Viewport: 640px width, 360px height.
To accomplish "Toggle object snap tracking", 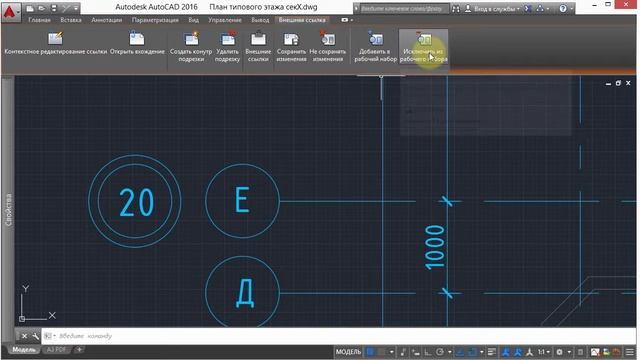I will tap(460, 352).
